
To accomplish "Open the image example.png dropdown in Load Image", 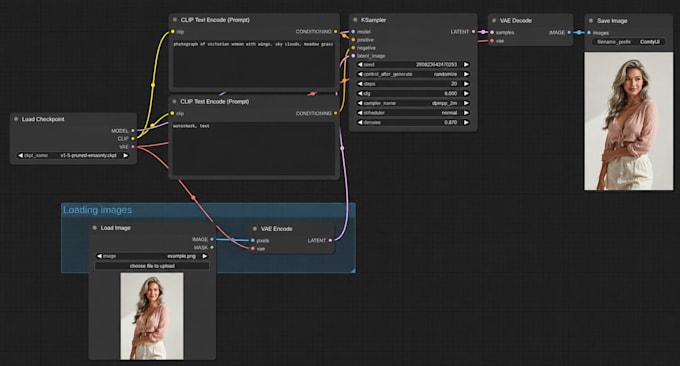I will coord(152,256).
